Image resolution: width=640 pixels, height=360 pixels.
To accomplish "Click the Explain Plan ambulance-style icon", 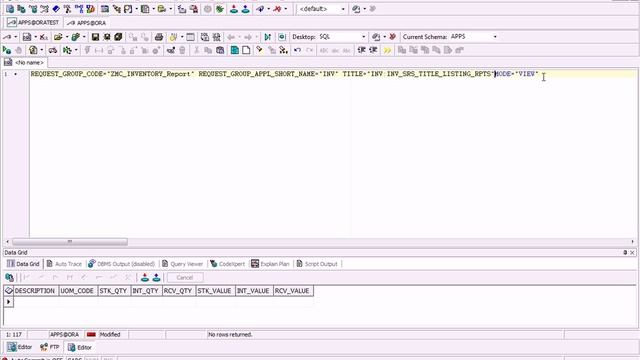I will [53, 50].
